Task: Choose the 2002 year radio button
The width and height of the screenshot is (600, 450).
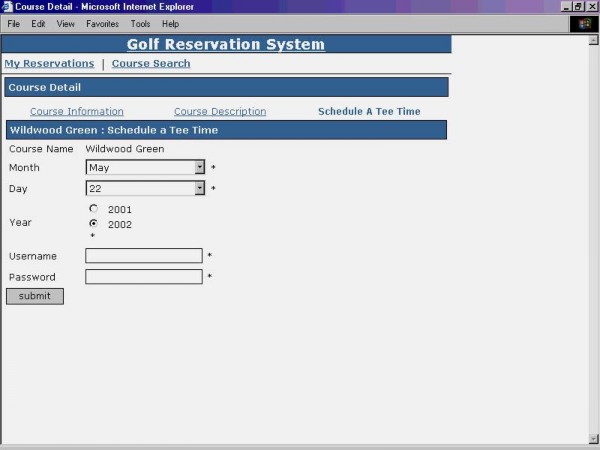Action: pos(93,224)
